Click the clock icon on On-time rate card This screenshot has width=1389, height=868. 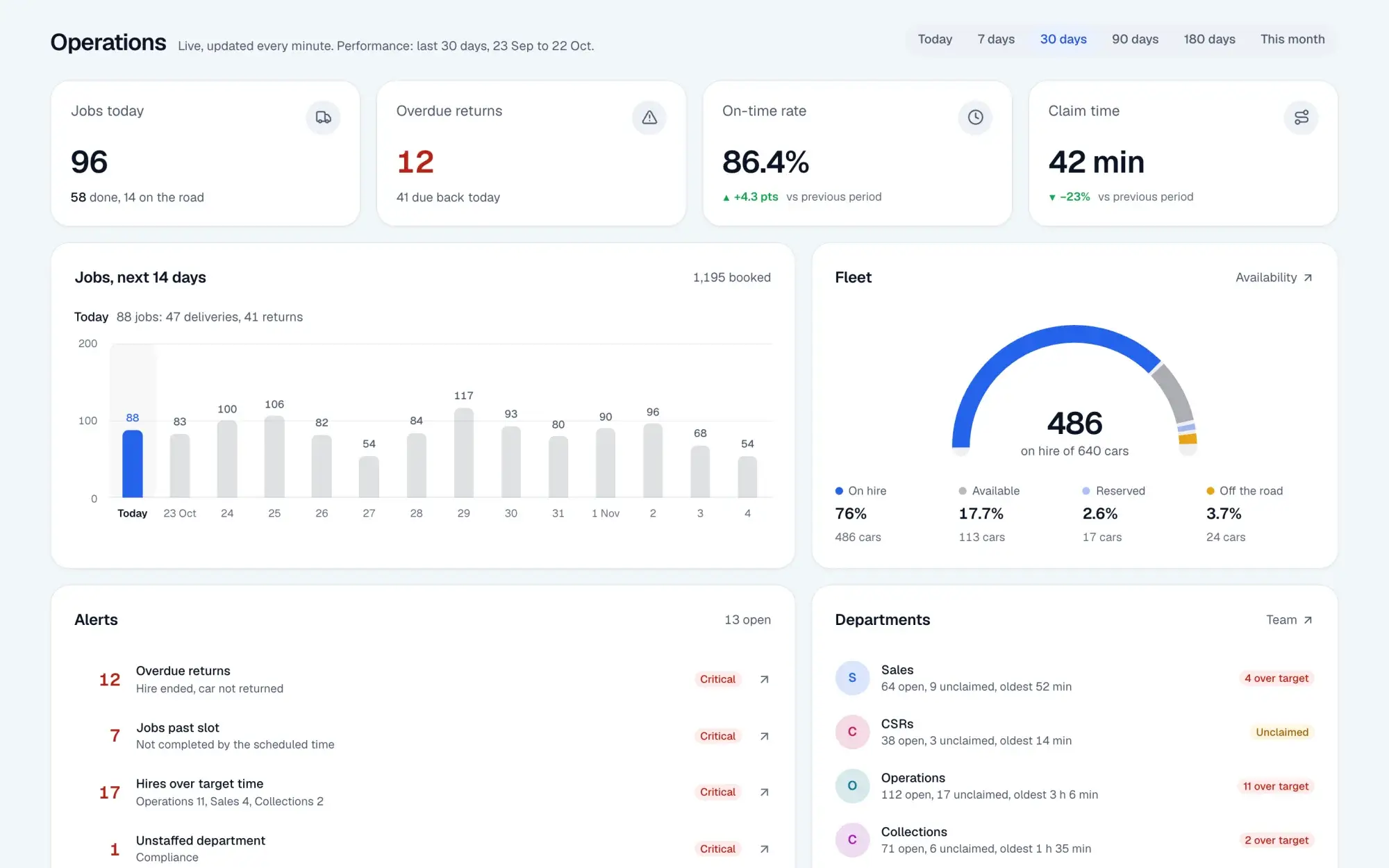click(x=975, y=117)
